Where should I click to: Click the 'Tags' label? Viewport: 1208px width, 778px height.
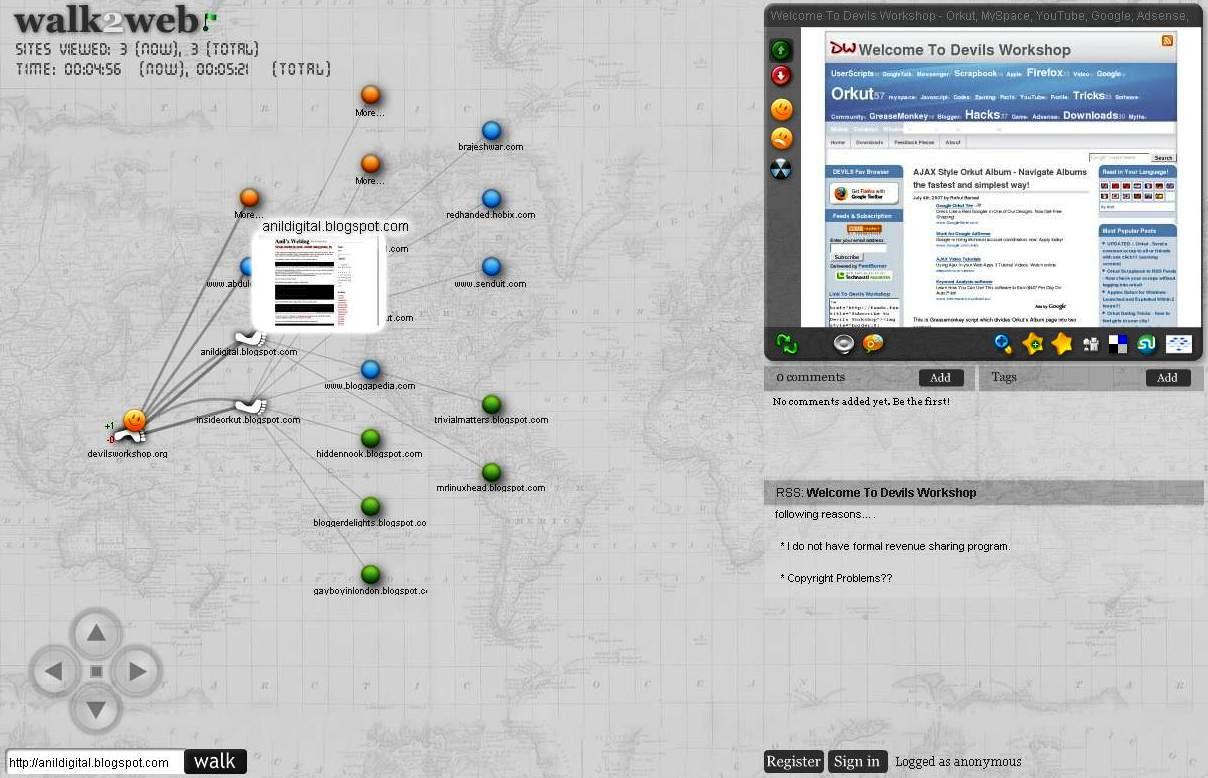[x=1004, y=377]
